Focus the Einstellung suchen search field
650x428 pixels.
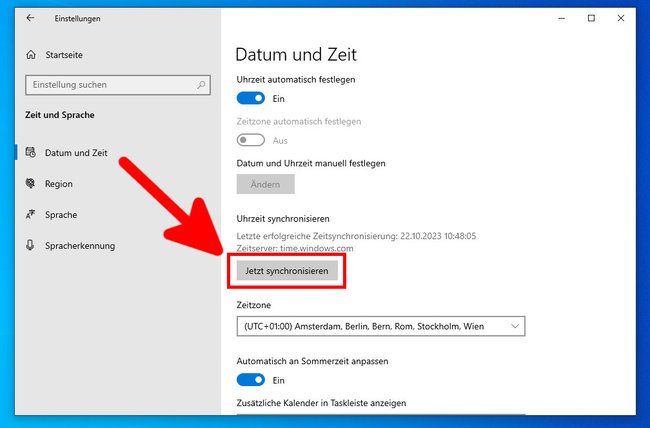point(118,85)
